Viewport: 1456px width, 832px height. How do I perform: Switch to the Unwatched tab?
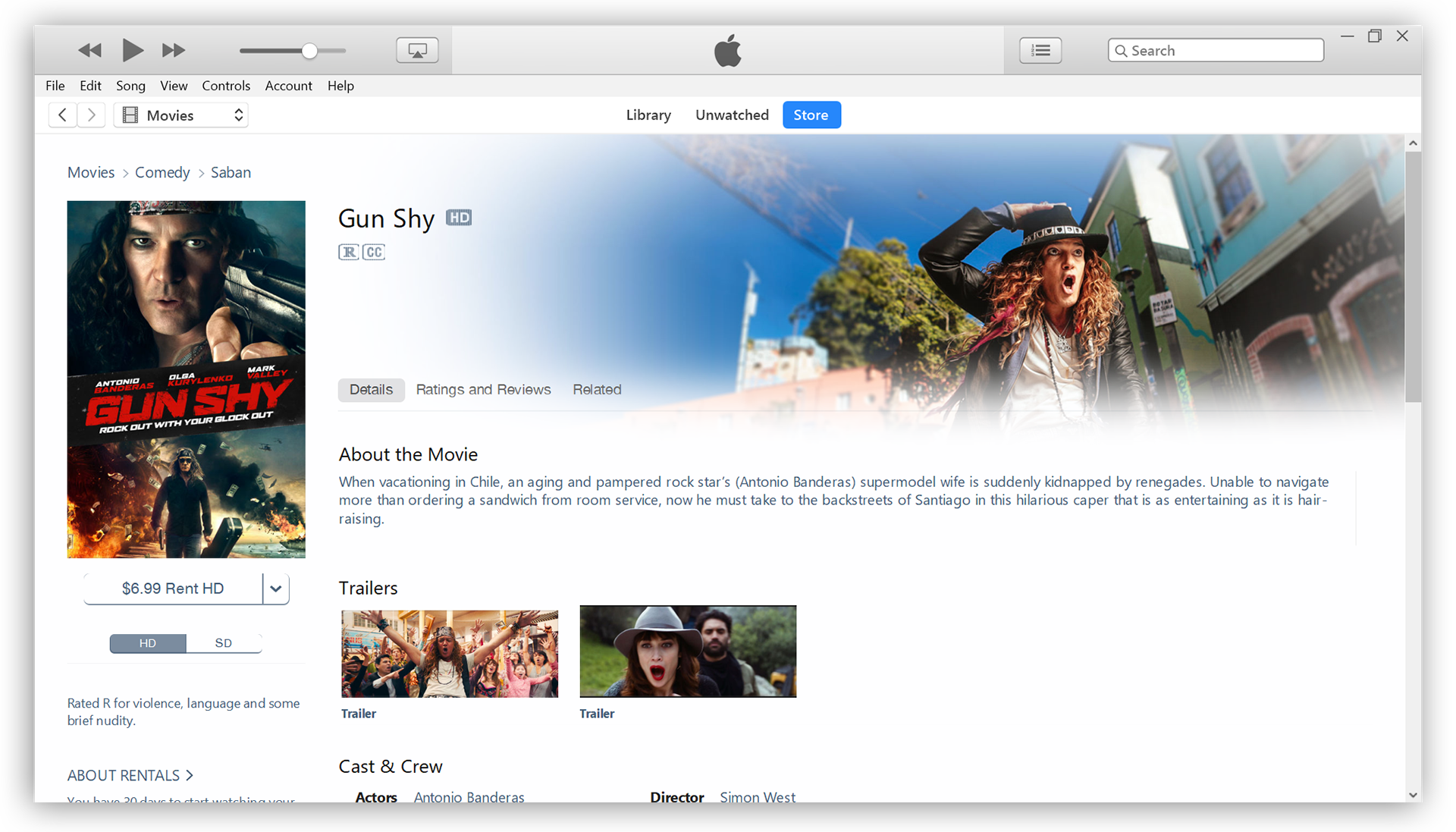732,115
